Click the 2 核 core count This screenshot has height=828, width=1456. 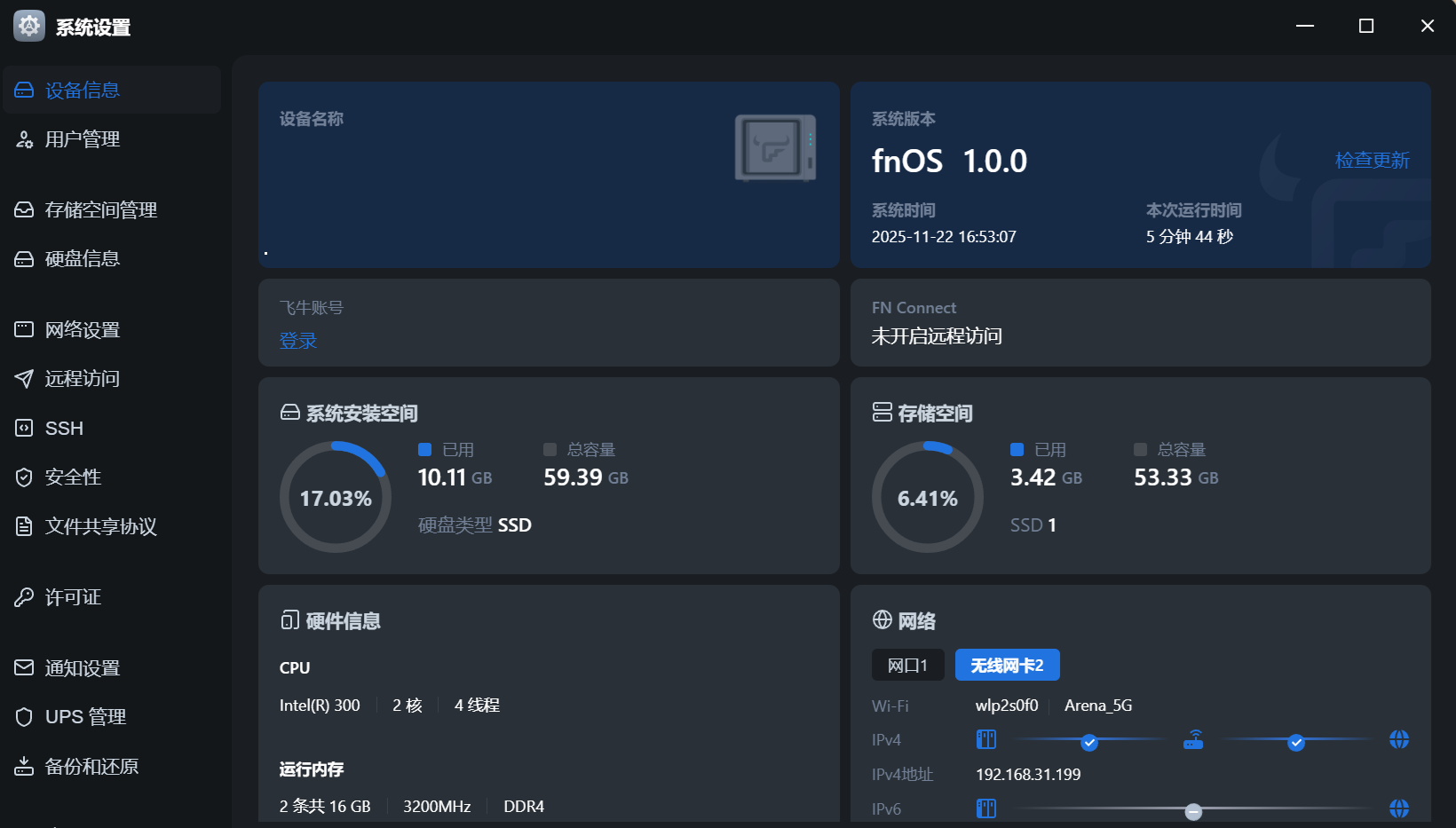[x=408, y=706]
